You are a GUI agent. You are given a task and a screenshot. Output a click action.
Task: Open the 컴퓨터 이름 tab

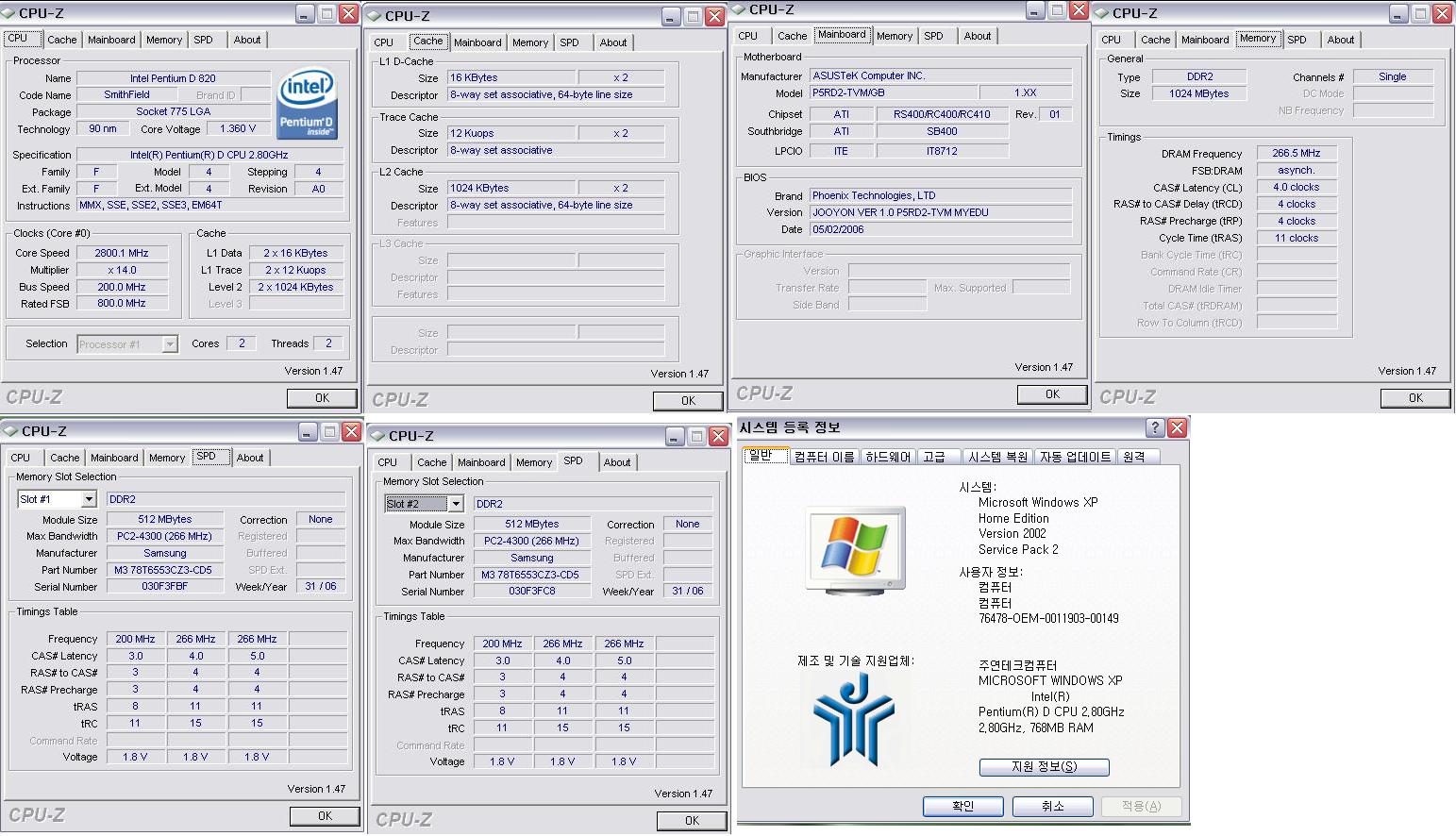[x=824, y=457]
